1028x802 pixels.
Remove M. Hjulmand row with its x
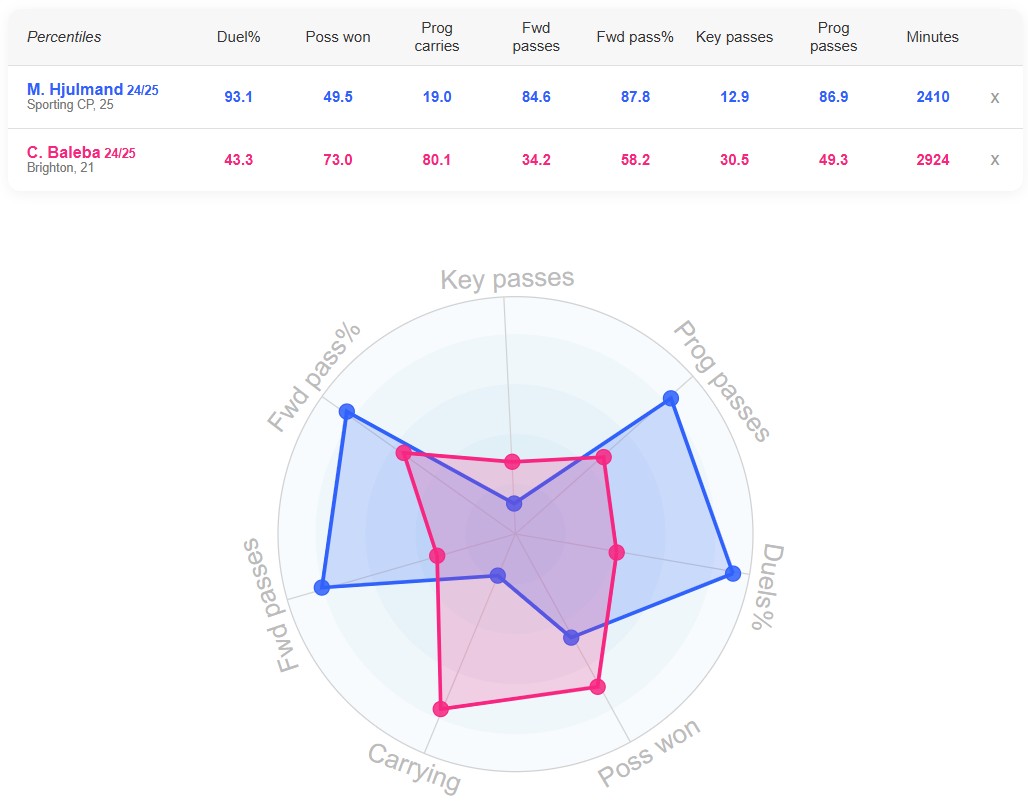tap(994, 98)
